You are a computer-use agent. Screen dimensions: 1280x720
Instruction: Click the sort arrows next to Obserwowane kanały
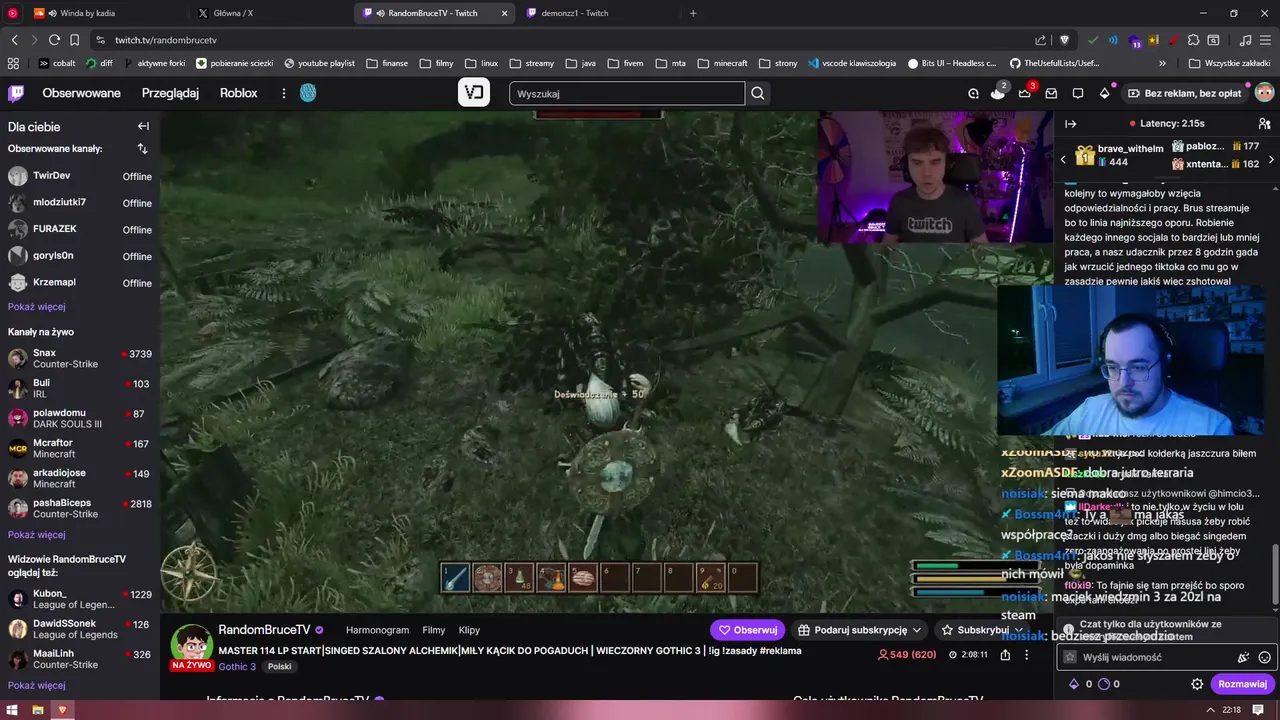(x=142, y=148)
